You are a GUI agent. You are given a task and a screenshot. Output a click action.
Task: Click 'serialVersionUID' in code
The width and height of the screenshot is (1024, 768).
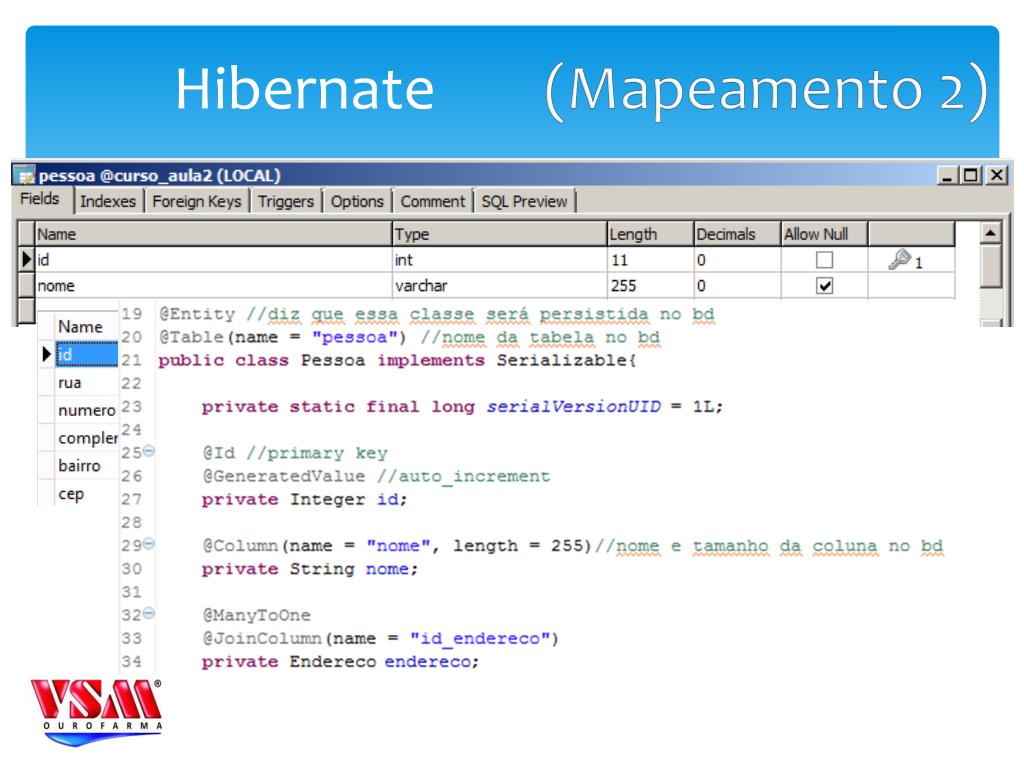573,407
